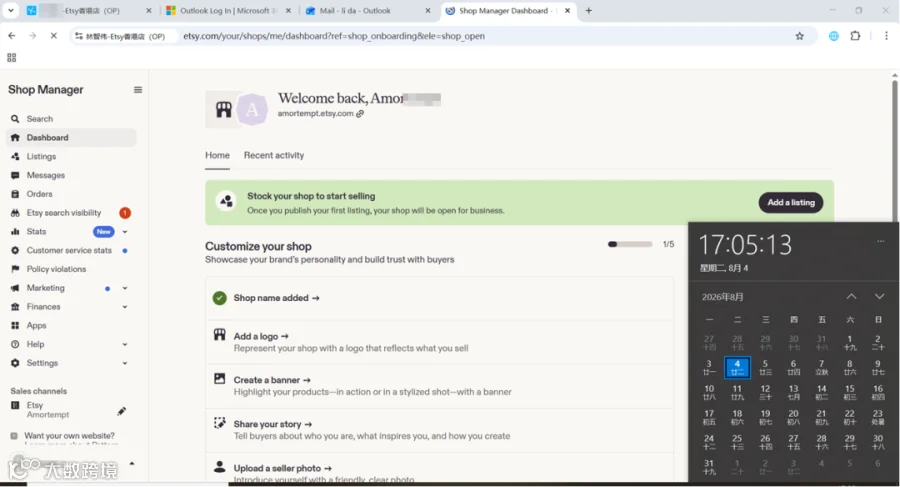
Task: Click the Finances bank icon
Action: coord(15,307)
